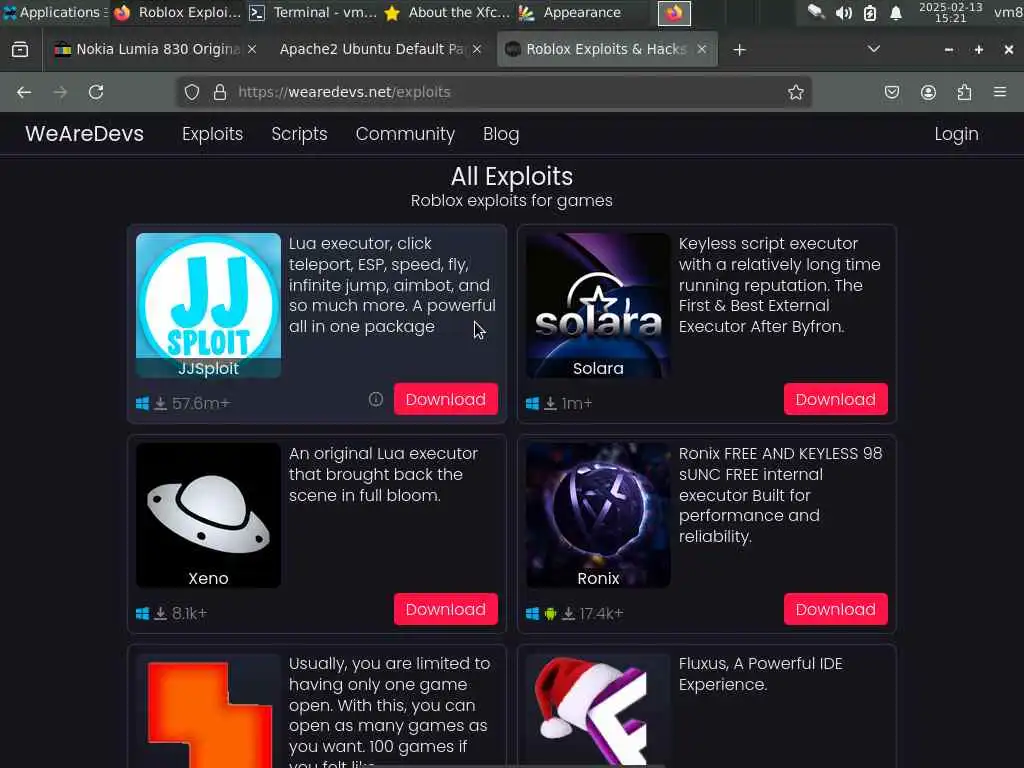Open a new browser tab
Viewport: 1024px width, 768px height.
coord(739,50)
